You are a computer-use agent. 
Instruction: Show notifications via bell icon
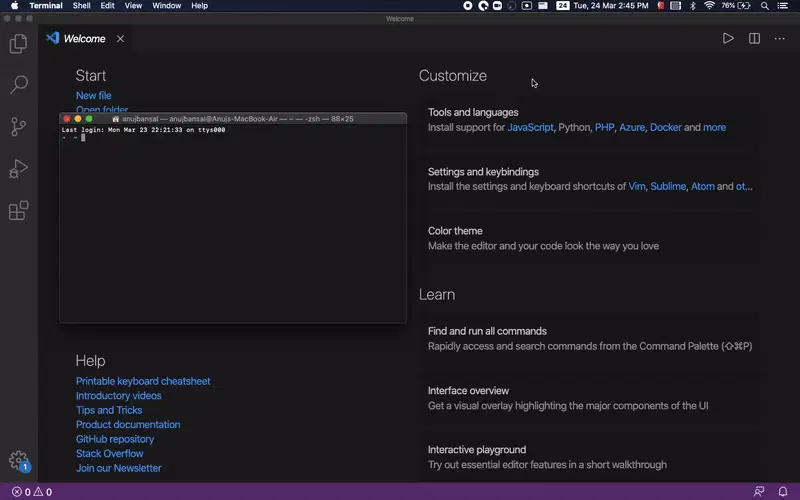coord(783,492)
